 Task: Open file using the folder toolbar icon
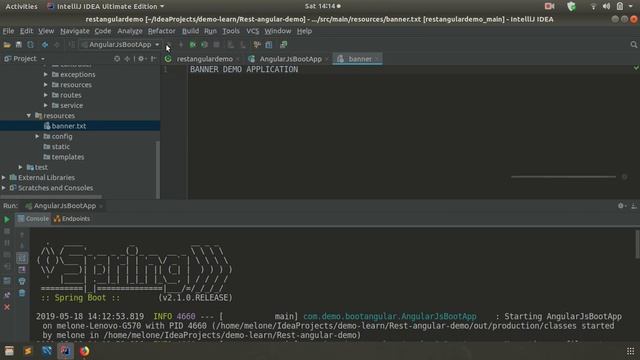(x=7, y=45)
